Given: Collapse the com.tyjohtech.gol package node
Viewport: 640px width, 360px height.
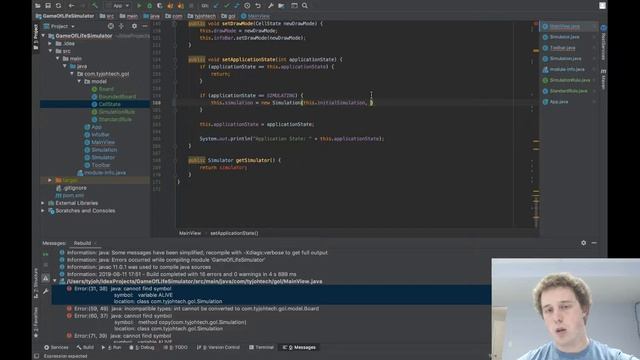Looking at the screenshot, I should click(x=72, y=74).
